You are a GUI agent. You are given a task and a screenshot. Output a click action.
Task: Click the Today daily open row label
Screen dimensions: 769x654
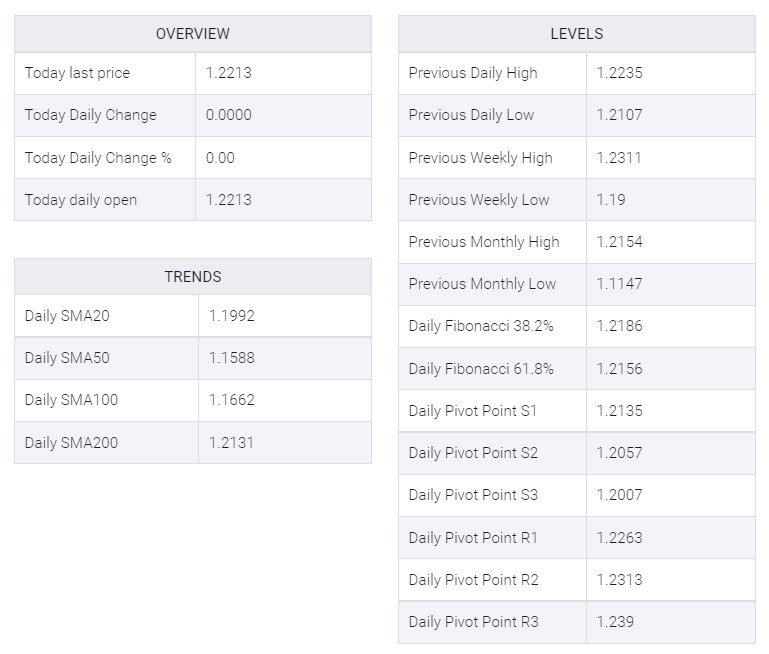point(81,200)
